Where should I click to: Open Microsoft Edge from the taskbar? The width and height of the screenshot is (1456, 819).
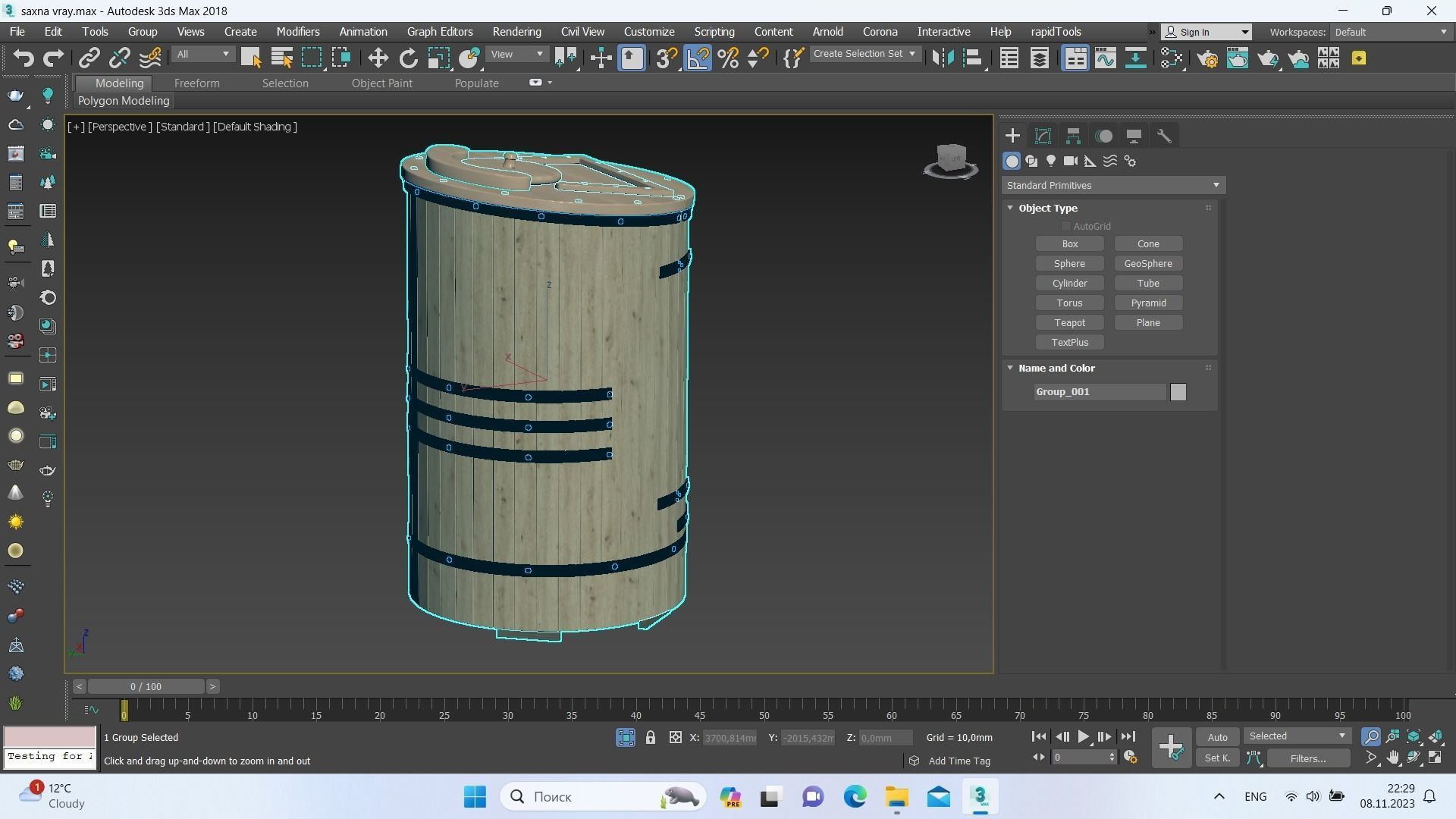855,797
